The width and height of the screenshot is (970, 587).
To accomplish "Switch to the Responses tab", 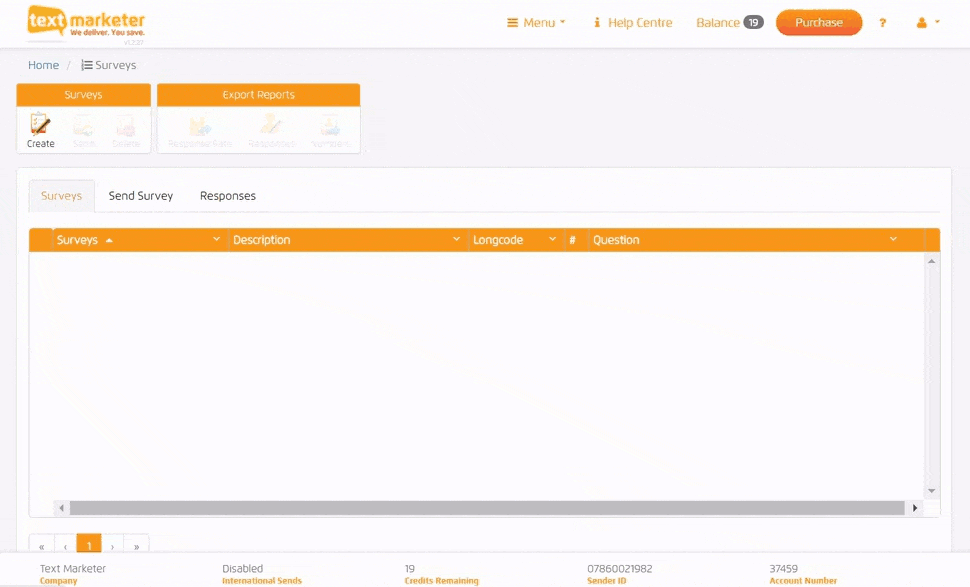I will 228,196.
